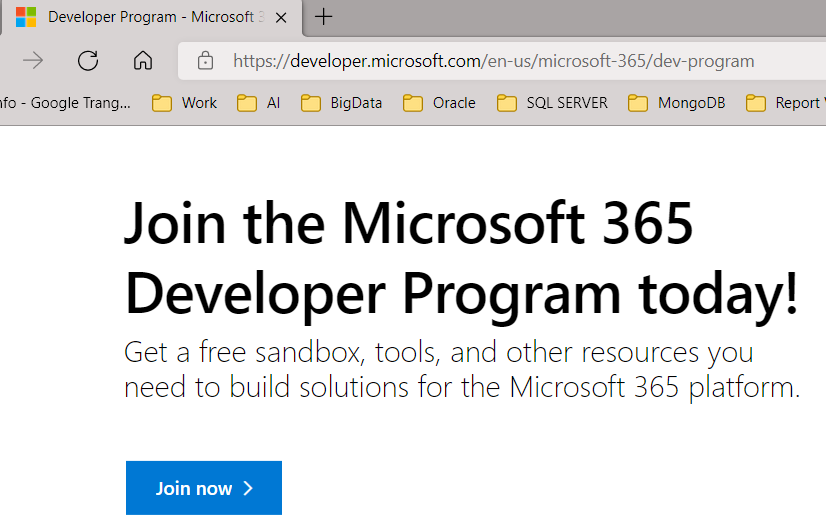Click the heading "Join the Microsoft 365"
Screen dimensions: 826x524
pyautogui.click(x=408, y=223)
